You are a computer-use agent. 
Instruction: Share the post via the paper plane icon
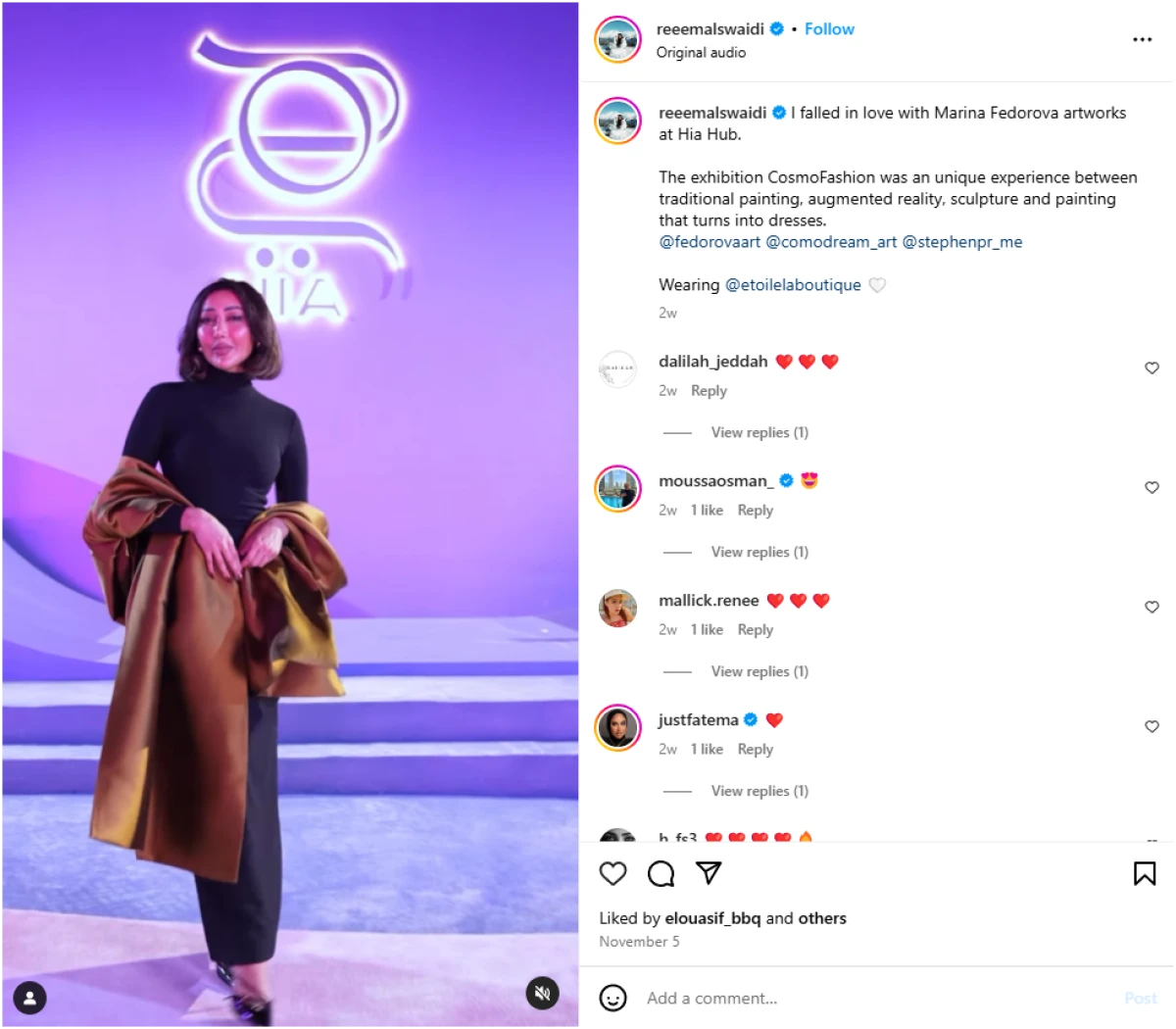tap(709, 872)
